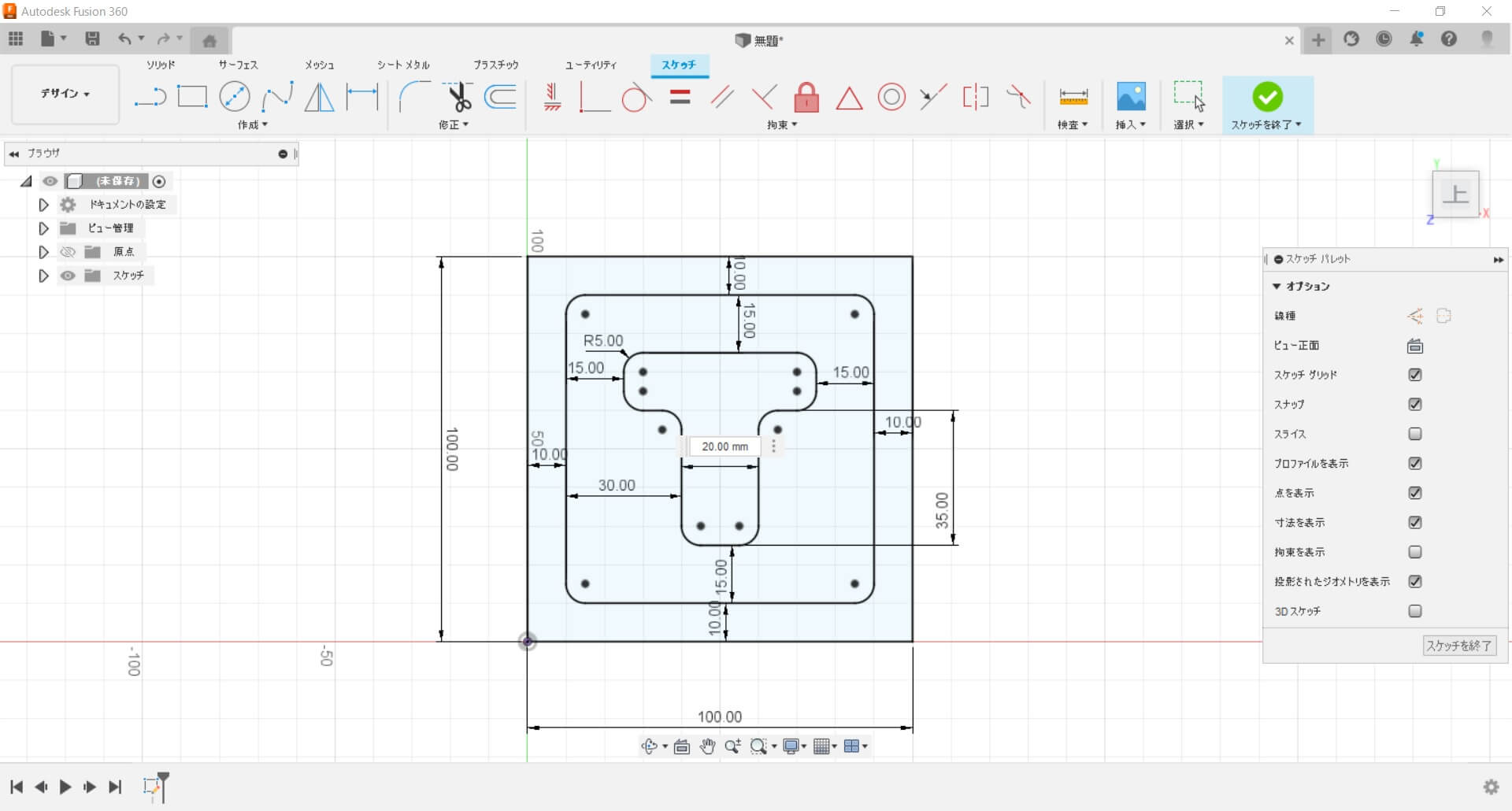This screenshot has width=1512, height=811.
Task: Open the デザイン workspace dropdown
Action: pyautogui.click(x=65, y=94)
